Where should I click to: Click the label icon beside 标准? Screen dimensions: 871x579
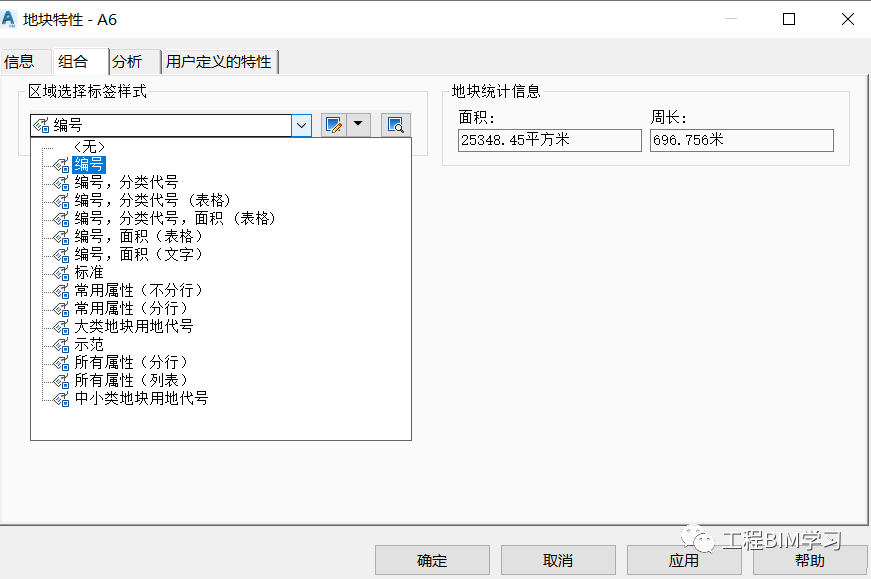pyautogui.click(x=61, y=273)
